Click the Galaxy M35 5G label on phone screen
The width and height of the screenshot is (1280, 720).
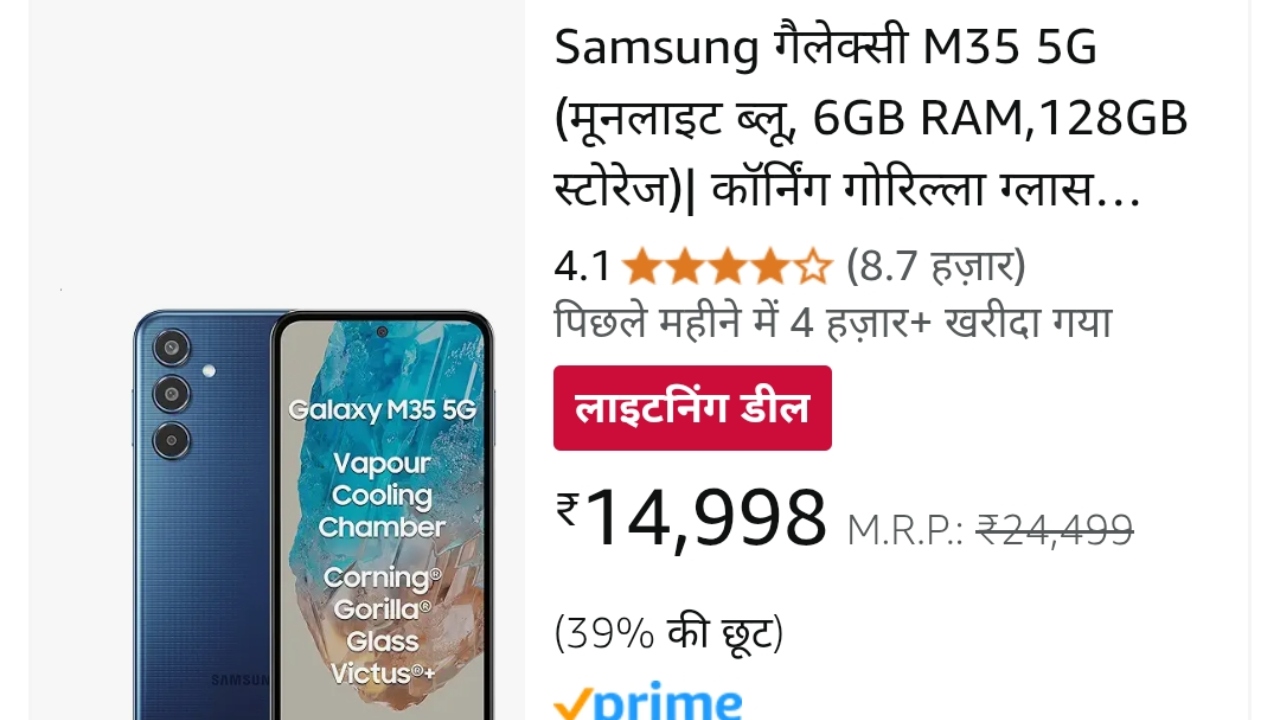coord(382,410)
